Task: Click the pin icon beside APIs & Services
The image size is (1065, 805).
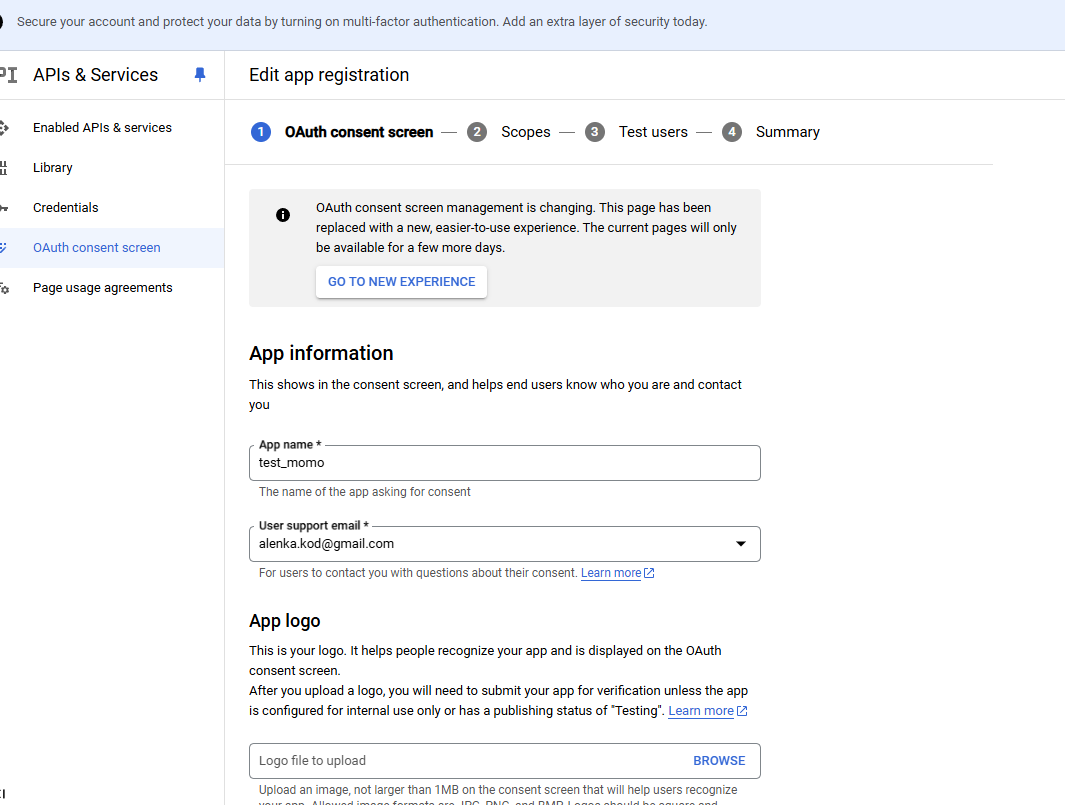Action: [200, 75]
